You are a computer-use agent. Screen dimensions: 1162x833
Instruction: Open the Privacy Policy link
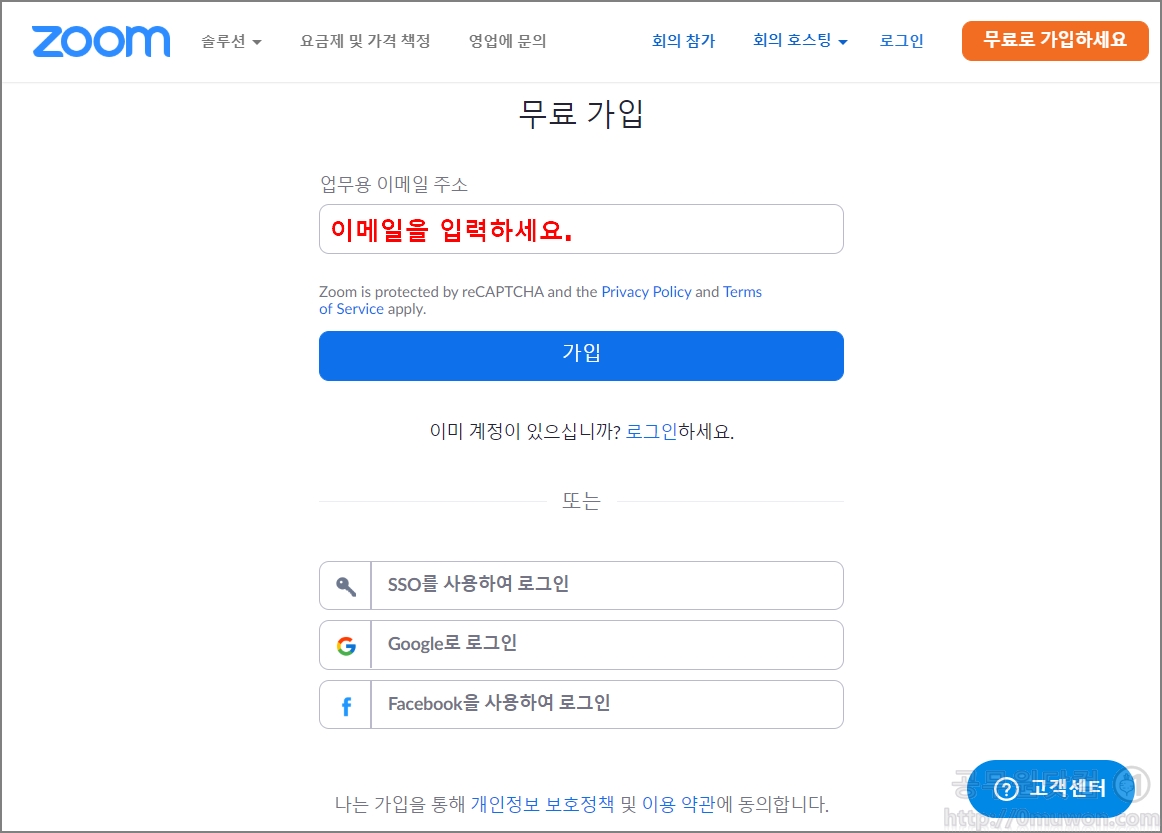click(646, 292)
